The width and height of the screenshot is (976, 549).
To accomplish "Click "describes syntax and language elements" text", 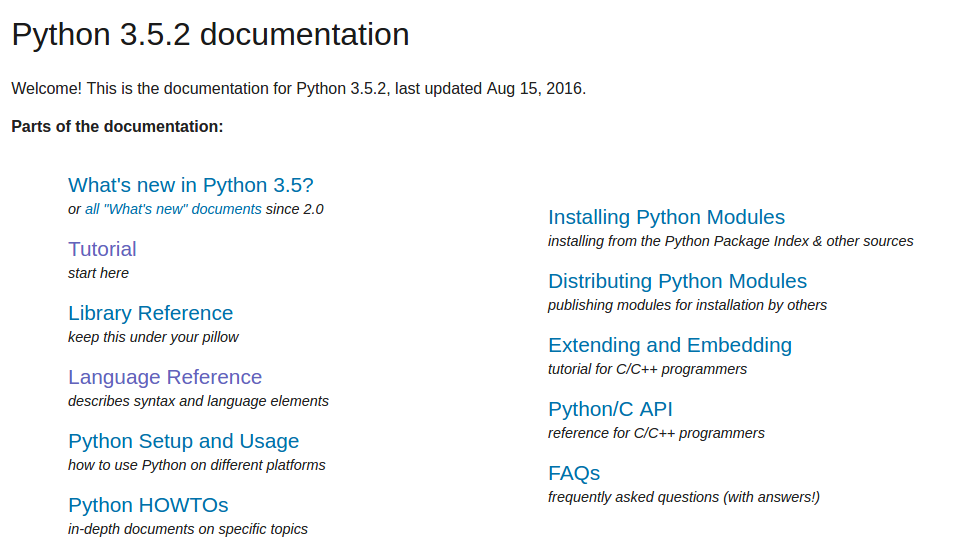I will point(199,401).
